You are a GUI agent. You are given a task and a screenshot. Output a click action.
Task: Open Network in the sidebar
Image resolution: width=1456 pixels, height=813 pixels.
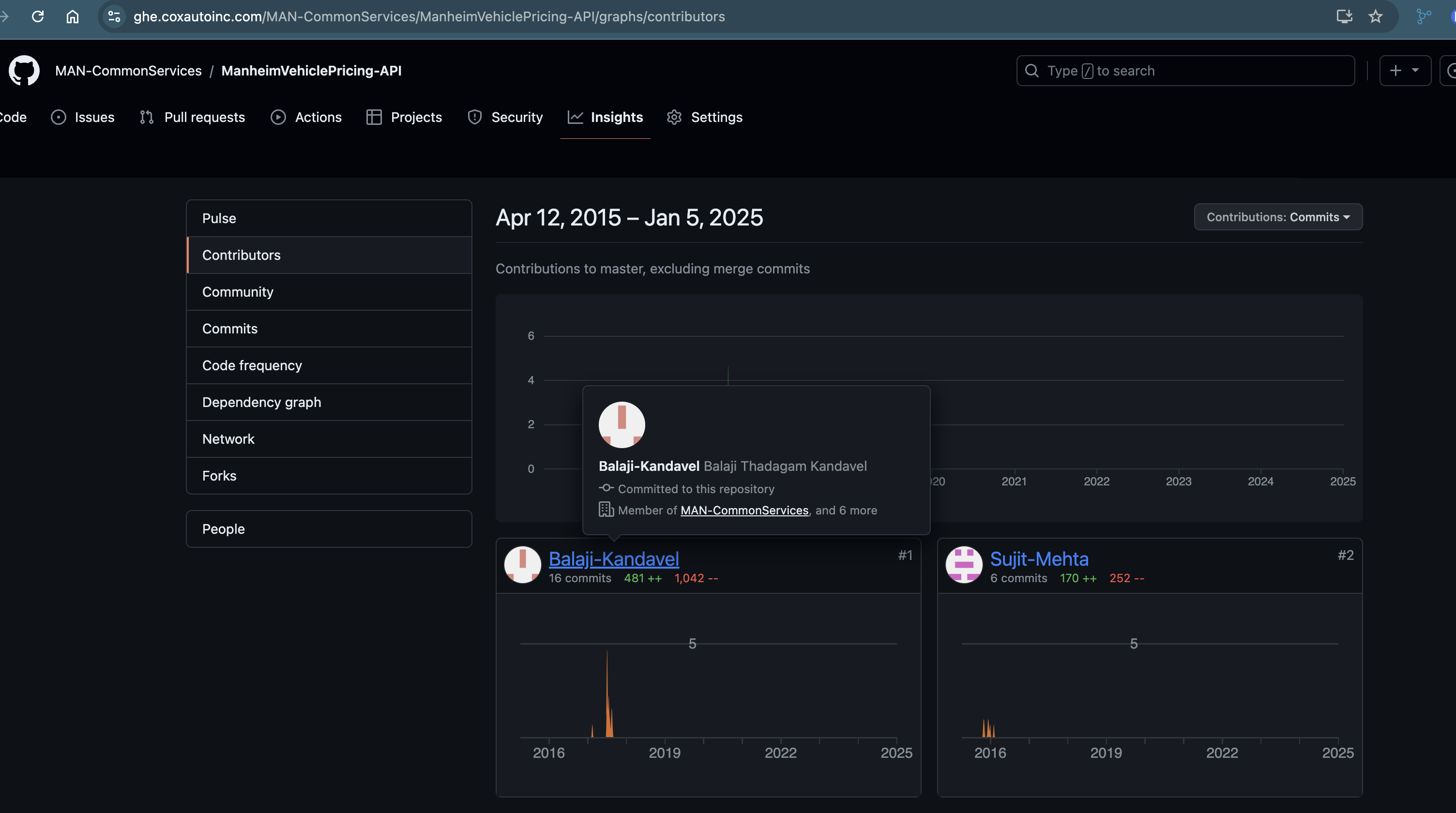(x=329, y=438)
